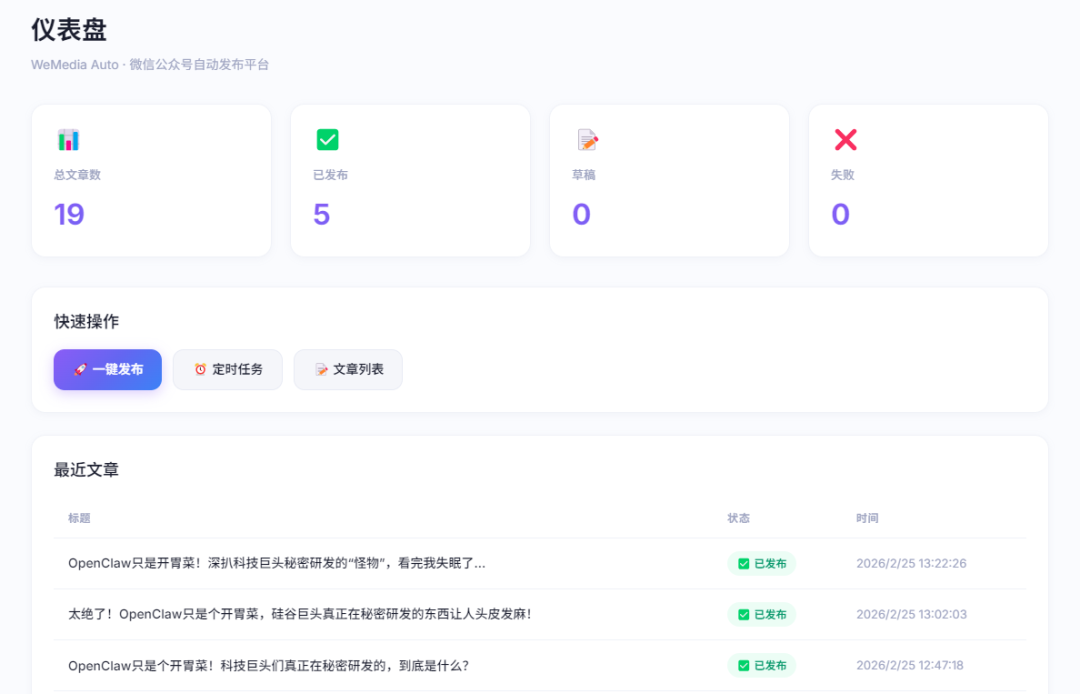The width and height of the screenshot is (1080, 694).
Task: Switch to the 文章列表 view
Action: point(348,369)
